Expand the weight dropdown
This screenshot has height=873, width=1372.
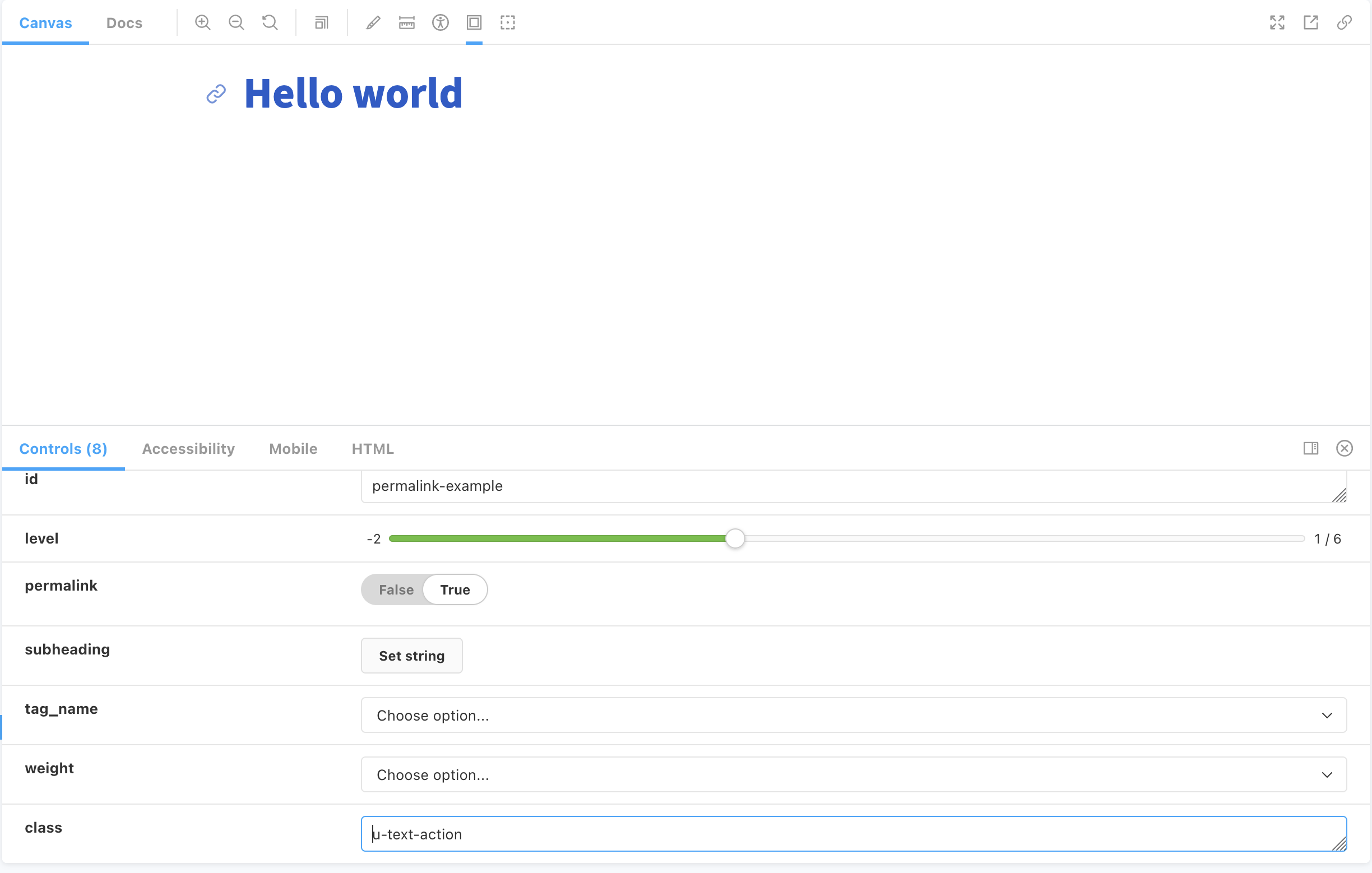click(x=853, y=774)
